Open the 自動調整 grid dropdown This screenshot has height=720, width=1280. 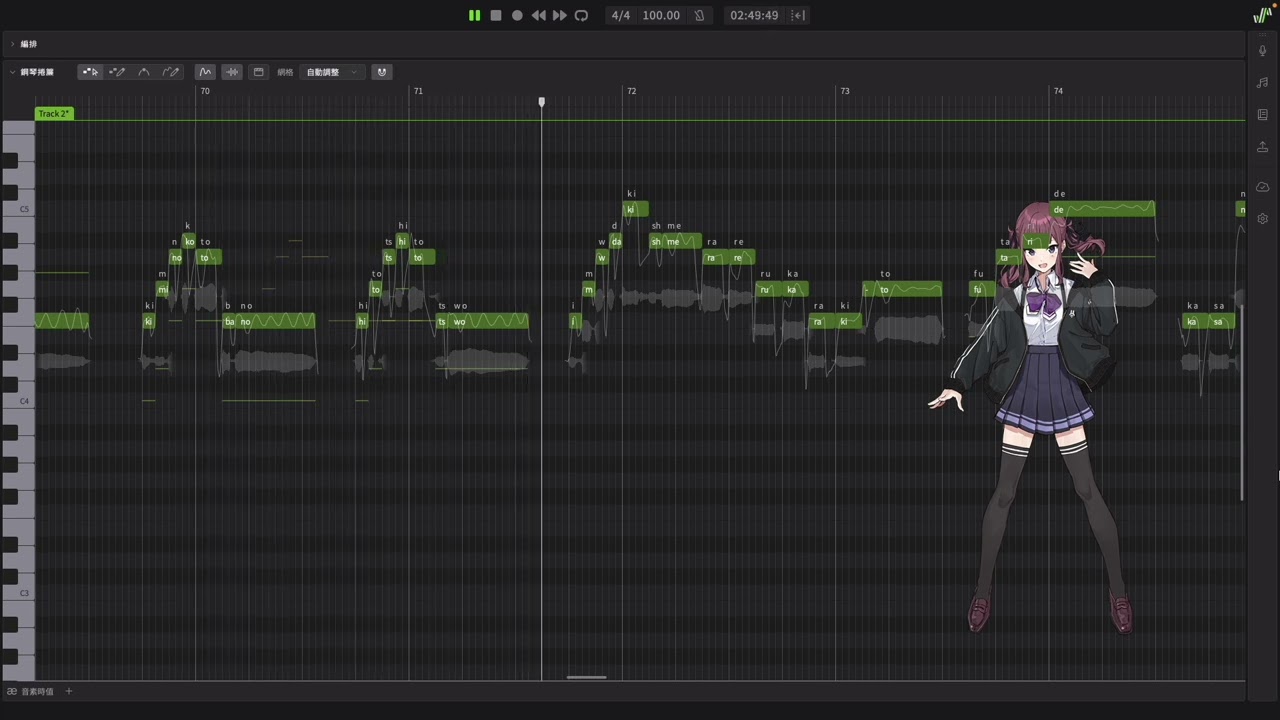coord(332,72)
